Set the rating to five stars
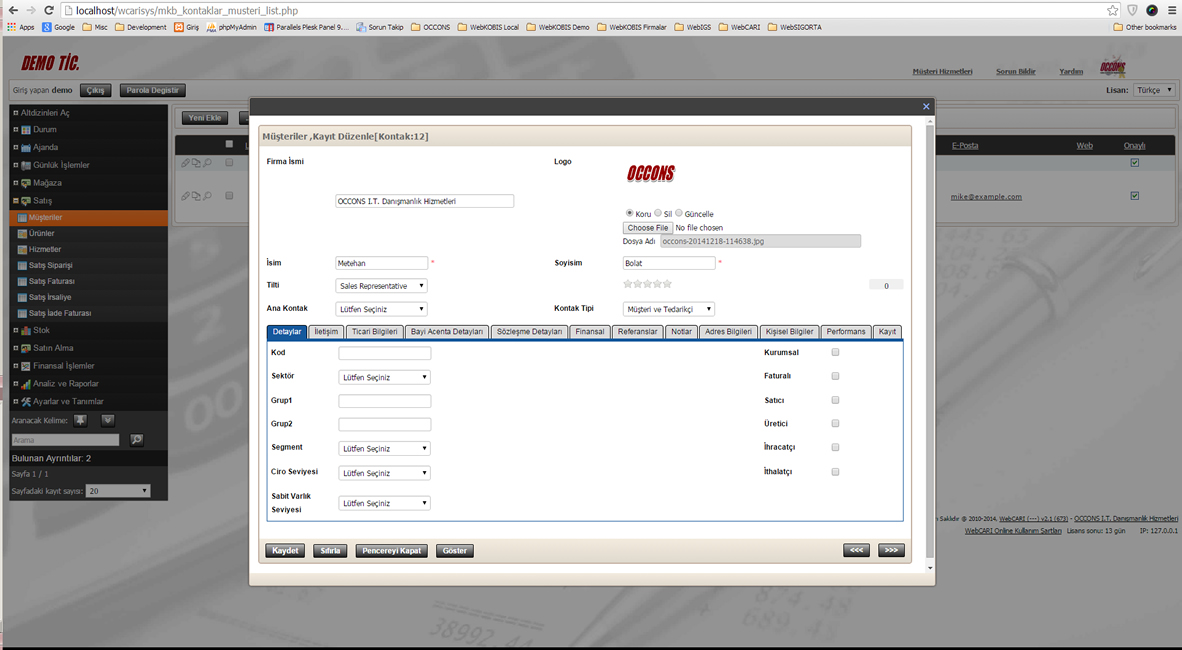This screenshot has height=650, width=1182. click(667, 284)
